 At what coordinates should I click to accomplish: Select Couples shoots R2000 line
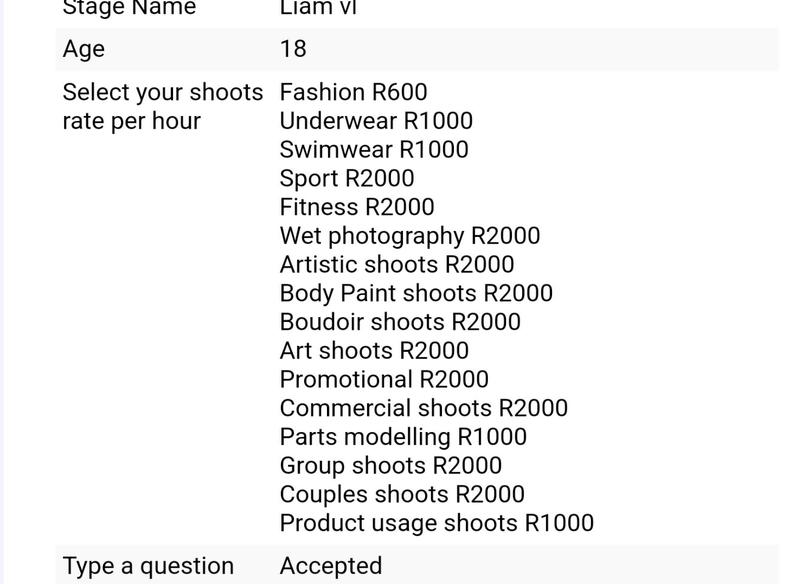[403, 494]
